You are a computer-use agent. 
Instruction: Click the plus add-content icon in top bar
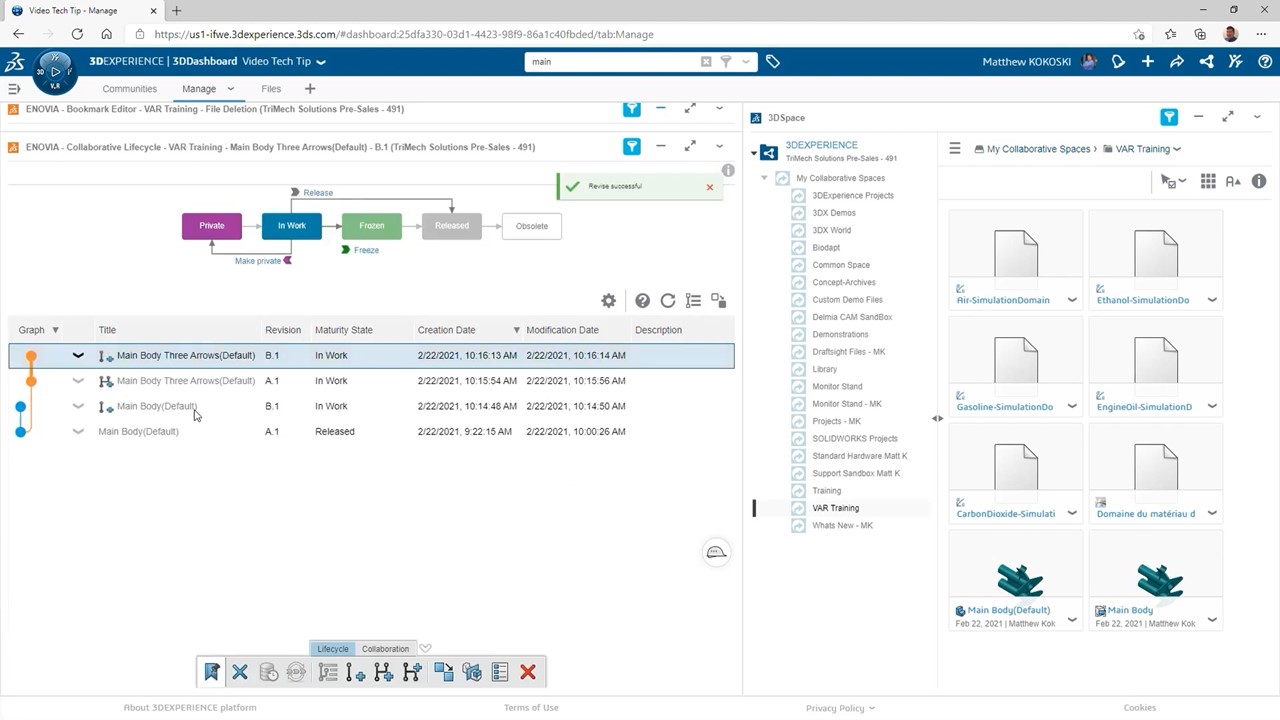[x=1148, y=62]
